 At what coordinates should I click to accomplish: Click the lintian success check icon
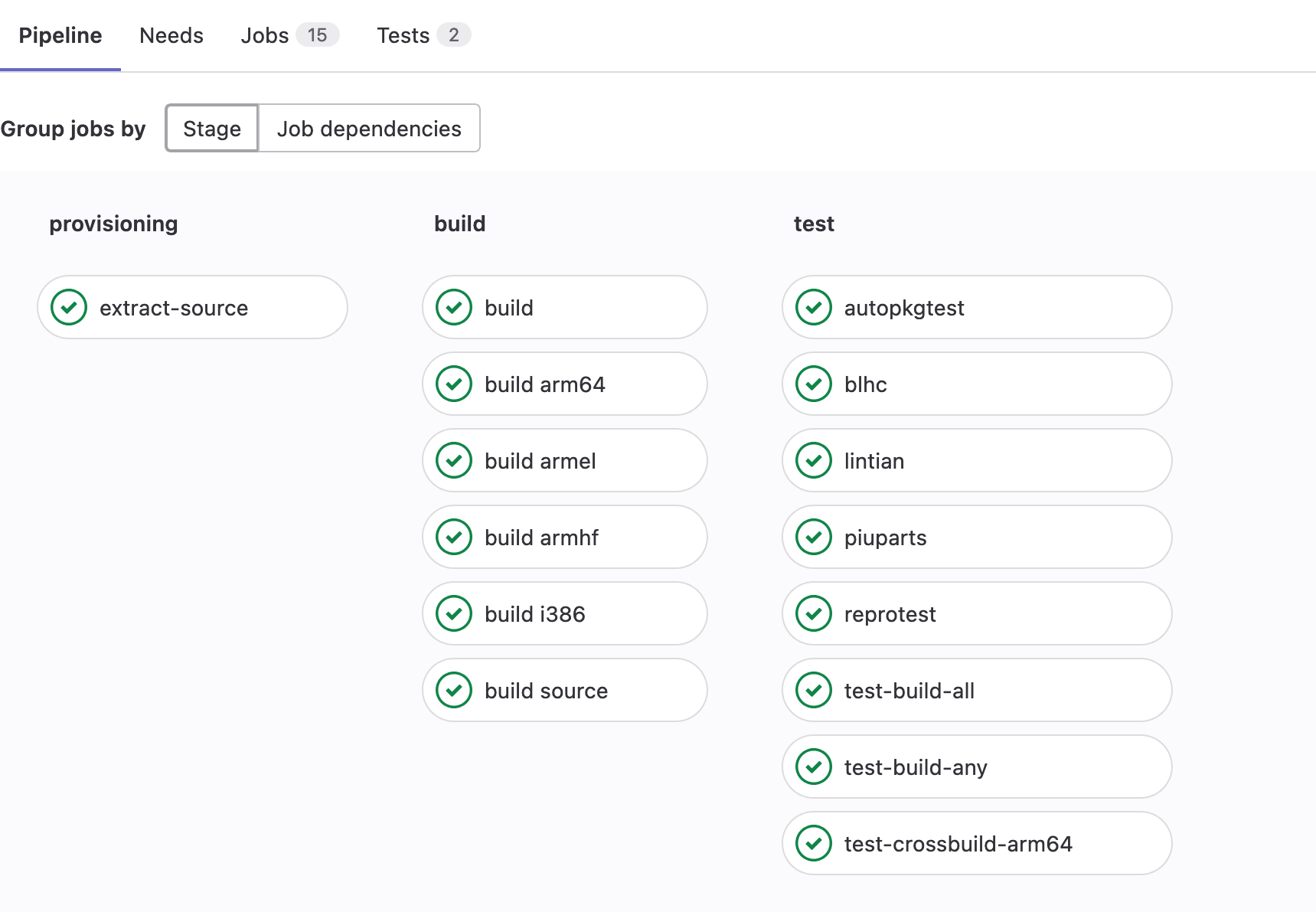click(814, 460)
